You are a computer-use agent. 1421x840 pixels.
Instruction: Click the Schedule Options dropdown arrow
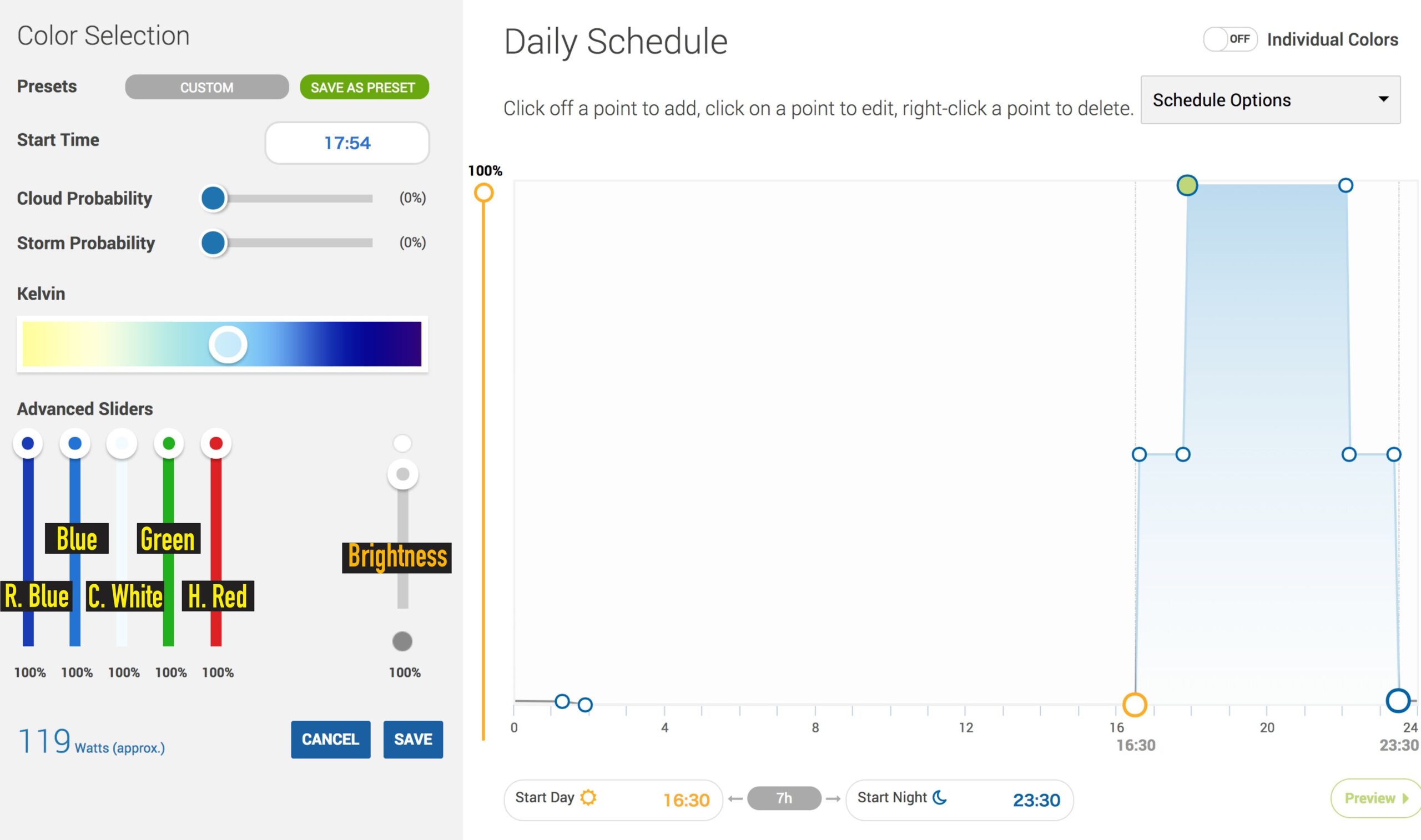click(x=1383, y=99)
